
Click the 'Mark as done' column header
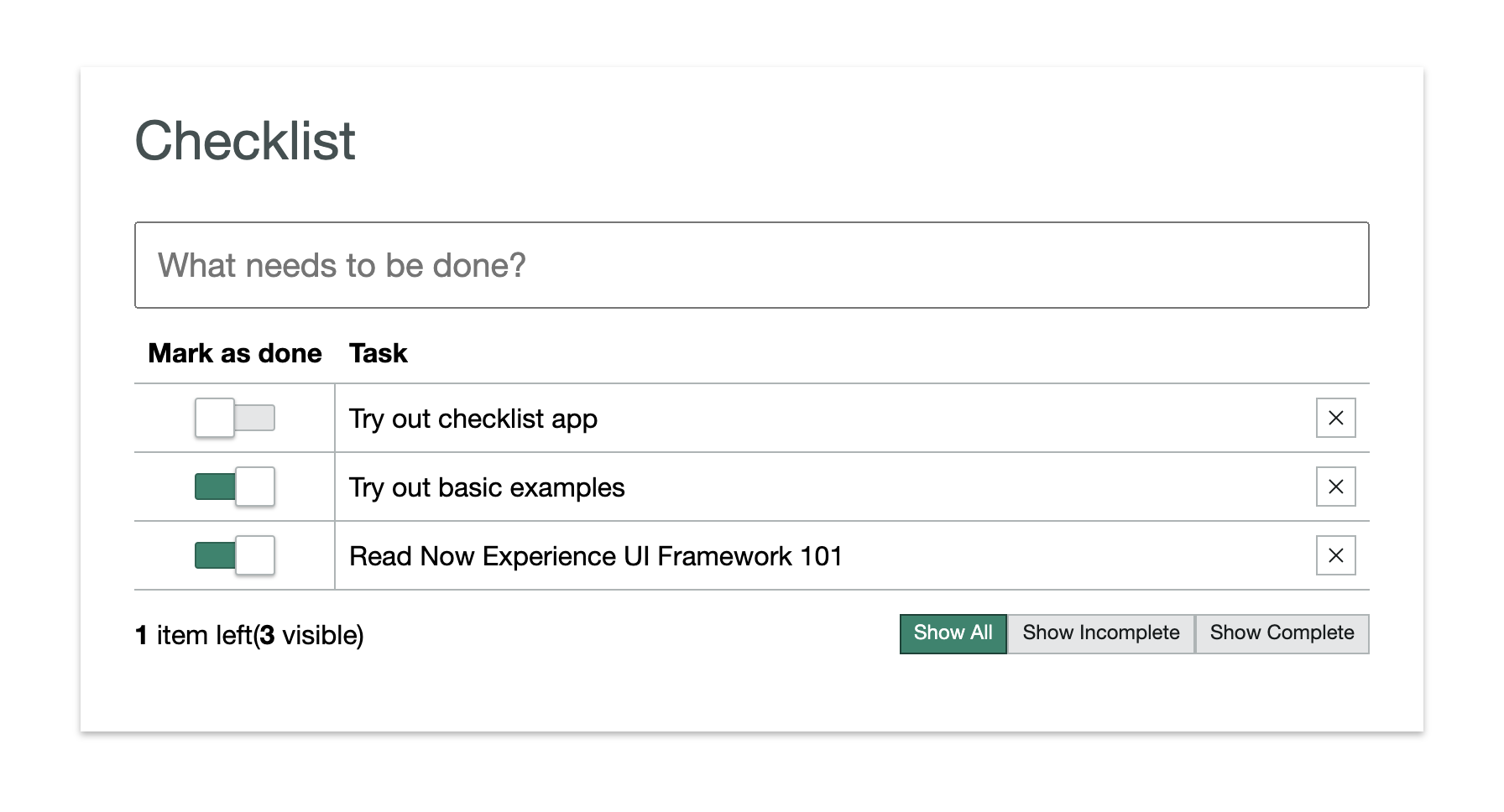point(235,353)
